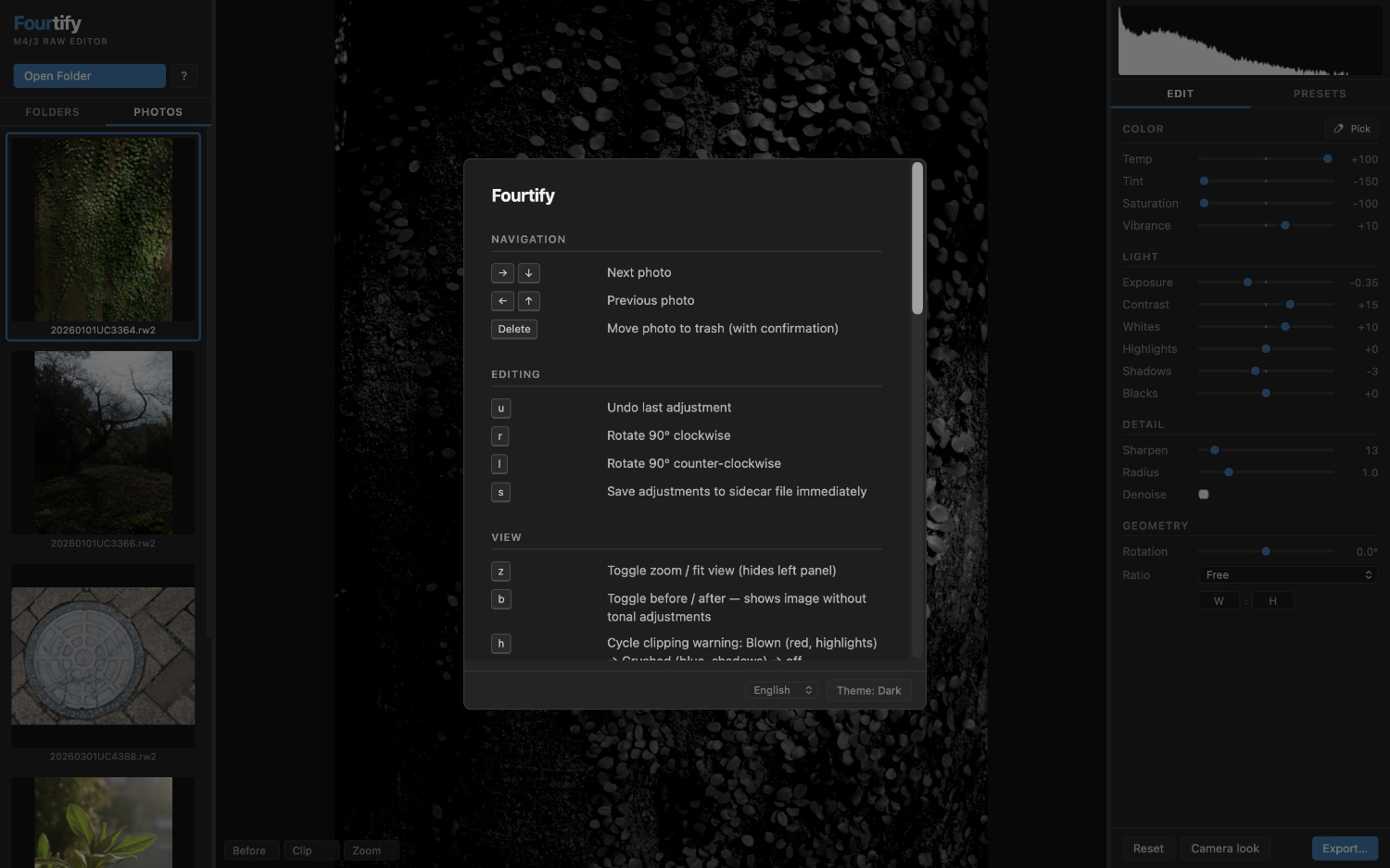
Task: Toggle the Before view button
Action: click(x=249, y=850)
